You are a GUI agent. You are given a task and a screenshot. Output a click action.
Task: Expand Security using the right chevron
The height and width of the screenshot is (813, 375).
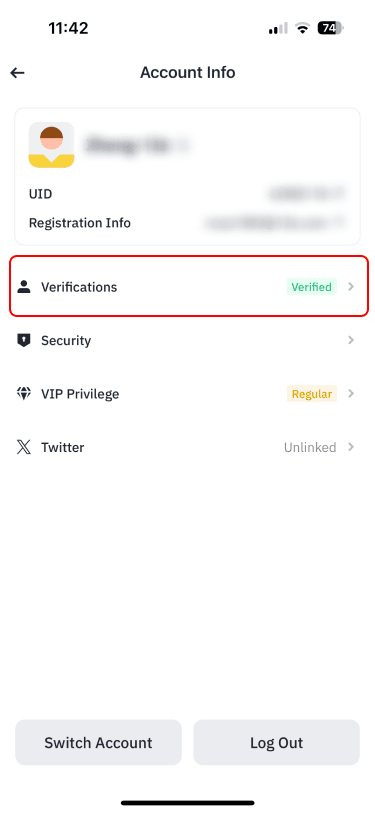351,340
